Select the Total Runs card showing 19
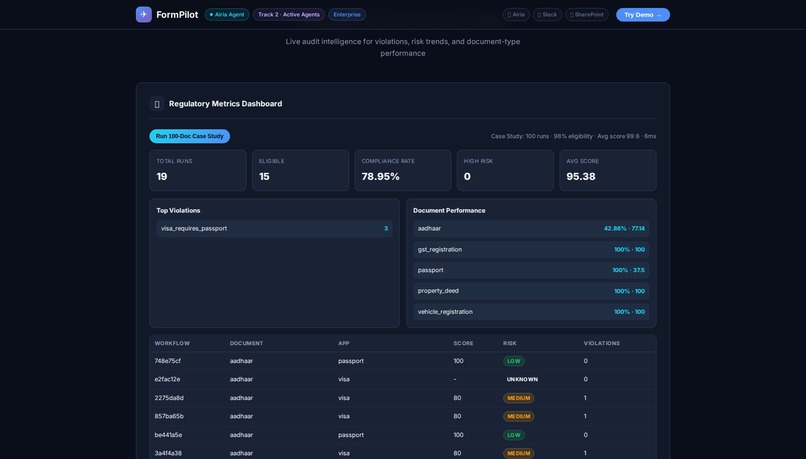Viewport: 806px width, 459px height. click(198, 170)
